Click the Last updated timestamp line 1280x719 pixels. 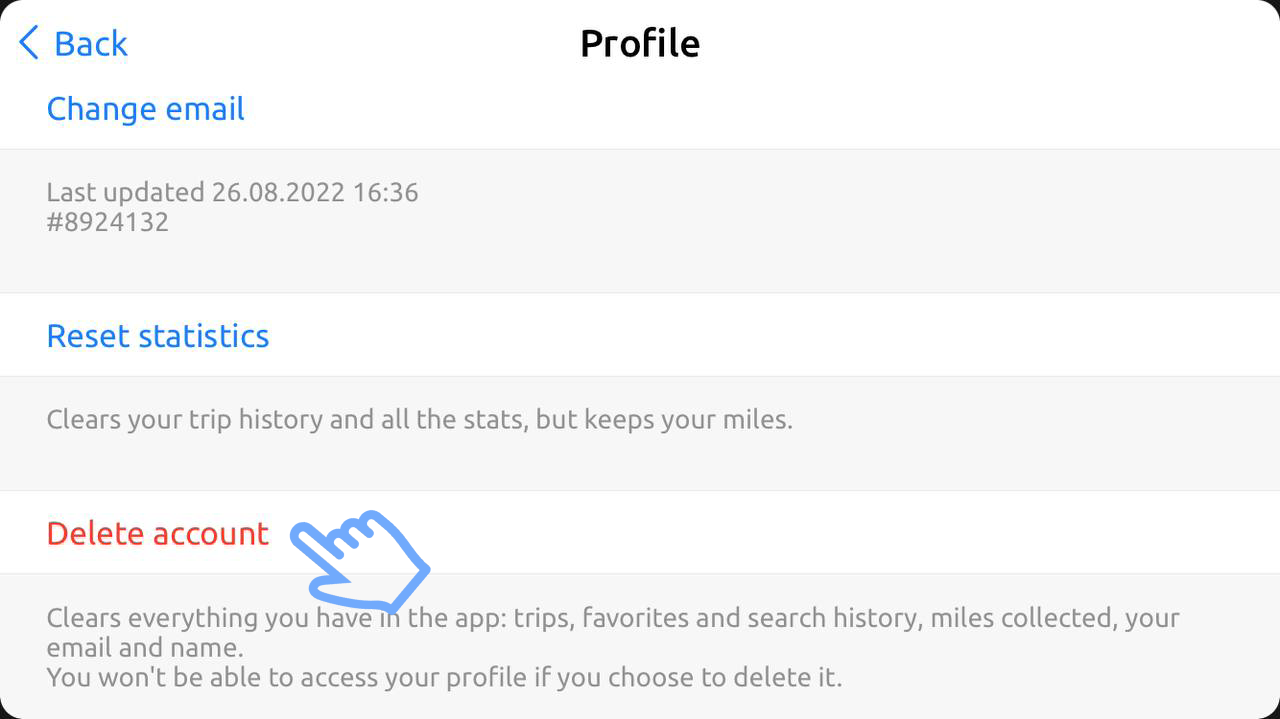[x=232, y=192]
